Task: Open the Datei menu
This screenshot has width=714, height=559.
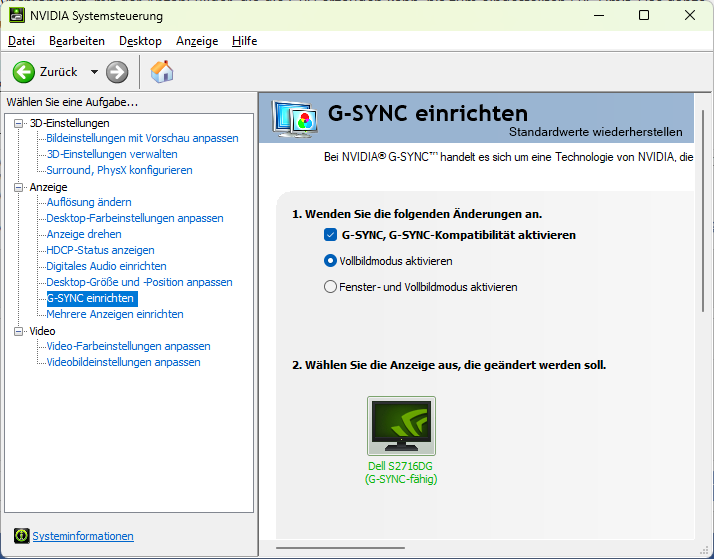Action: tap(21, 41)
